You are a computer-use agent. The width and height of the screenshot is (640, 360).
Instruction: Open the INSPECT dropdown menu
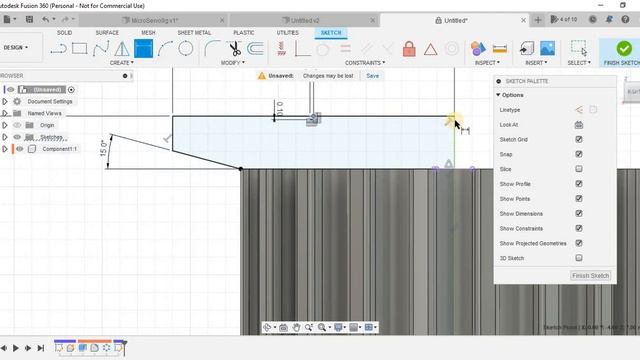tap(487, 63)
